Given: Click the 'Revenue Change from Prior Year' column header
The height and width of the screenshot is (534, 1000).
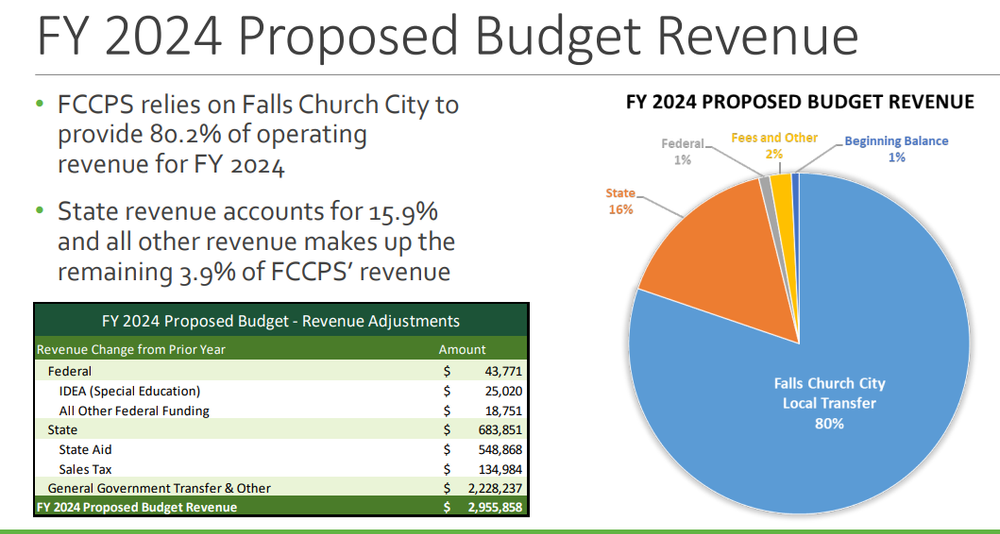Looking at the screenshot, I should pos(131,350).
